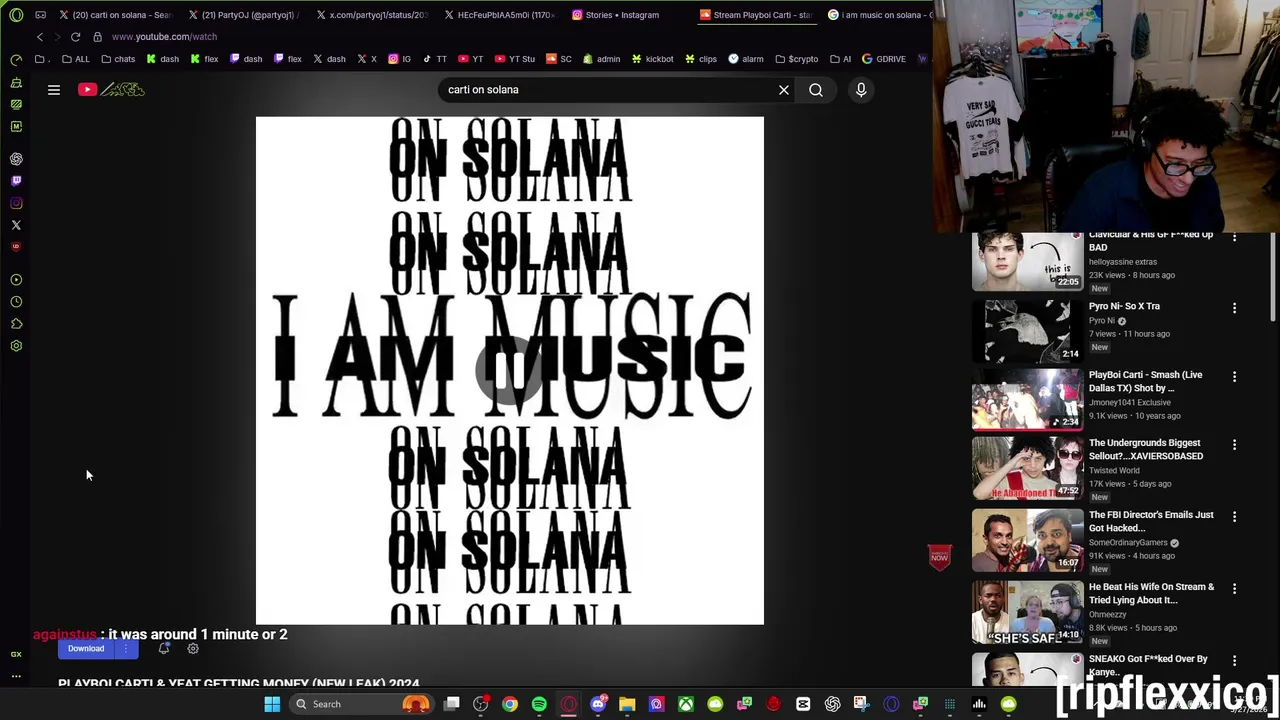
Task: Go back using browser back arrow
Action: click(x=40, y=37)
